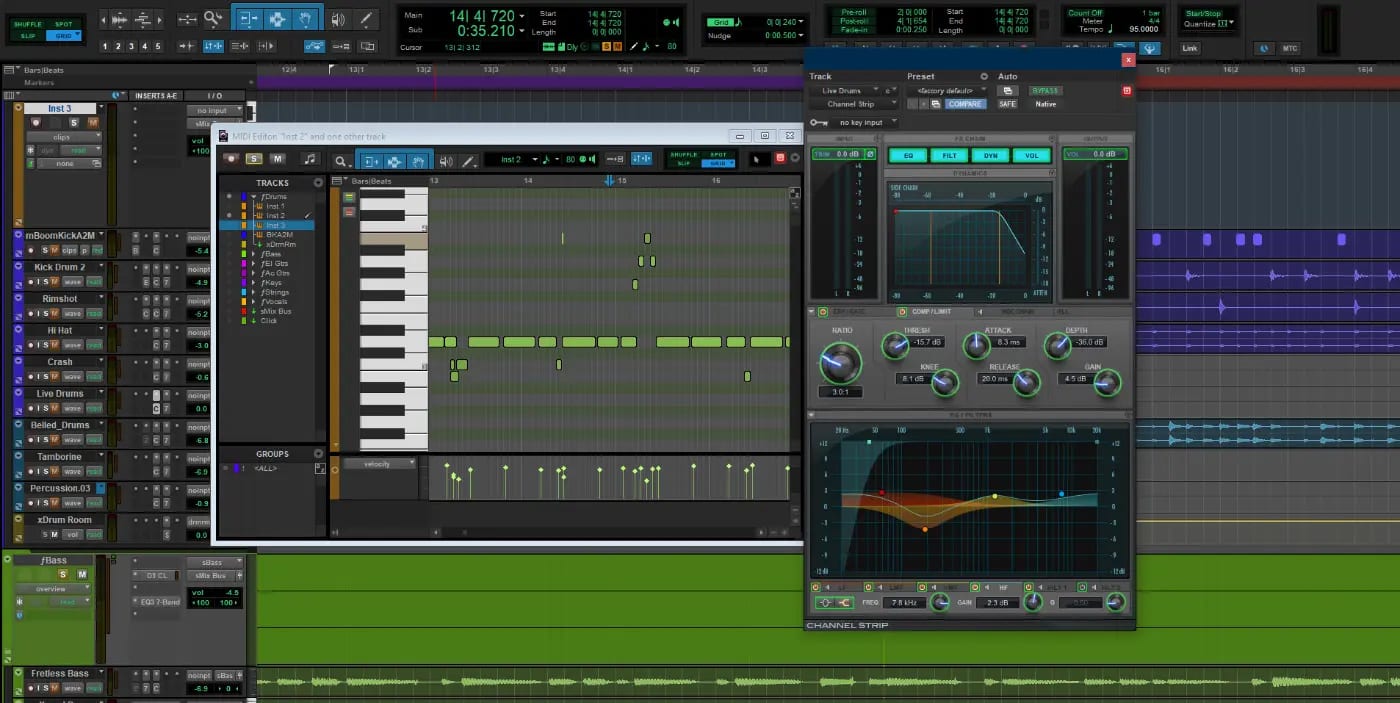
Task: Switch to the DYN section tab
Action: (x=990, y=155)
